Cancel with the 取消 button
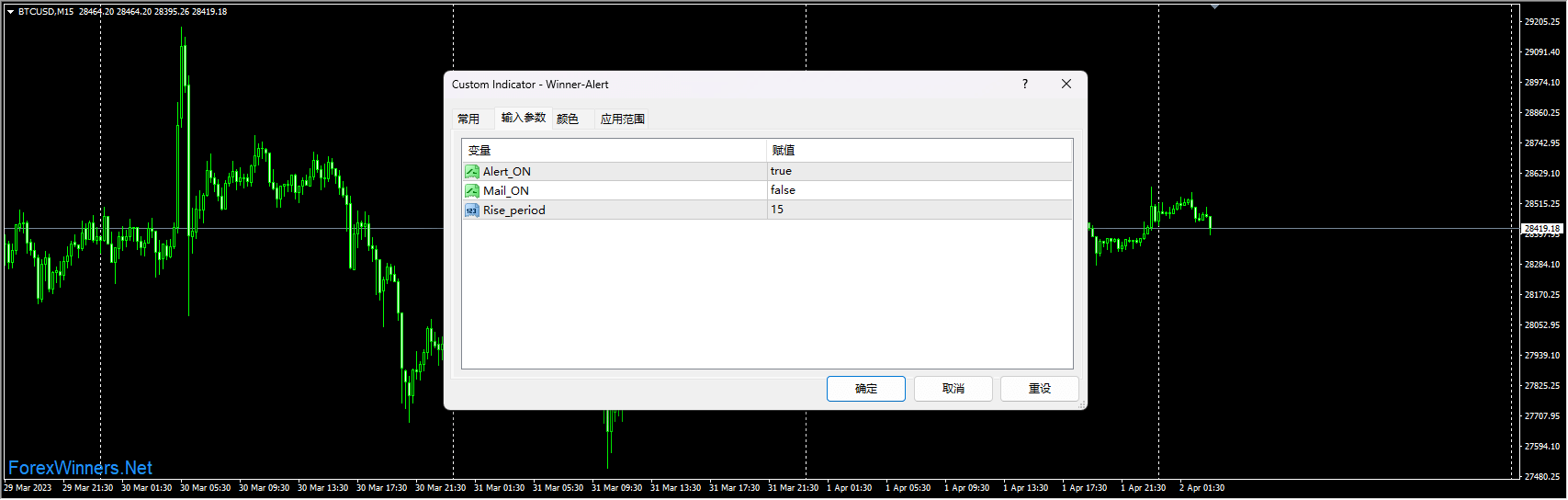The image size is (1568, 500). click(953, 389)
